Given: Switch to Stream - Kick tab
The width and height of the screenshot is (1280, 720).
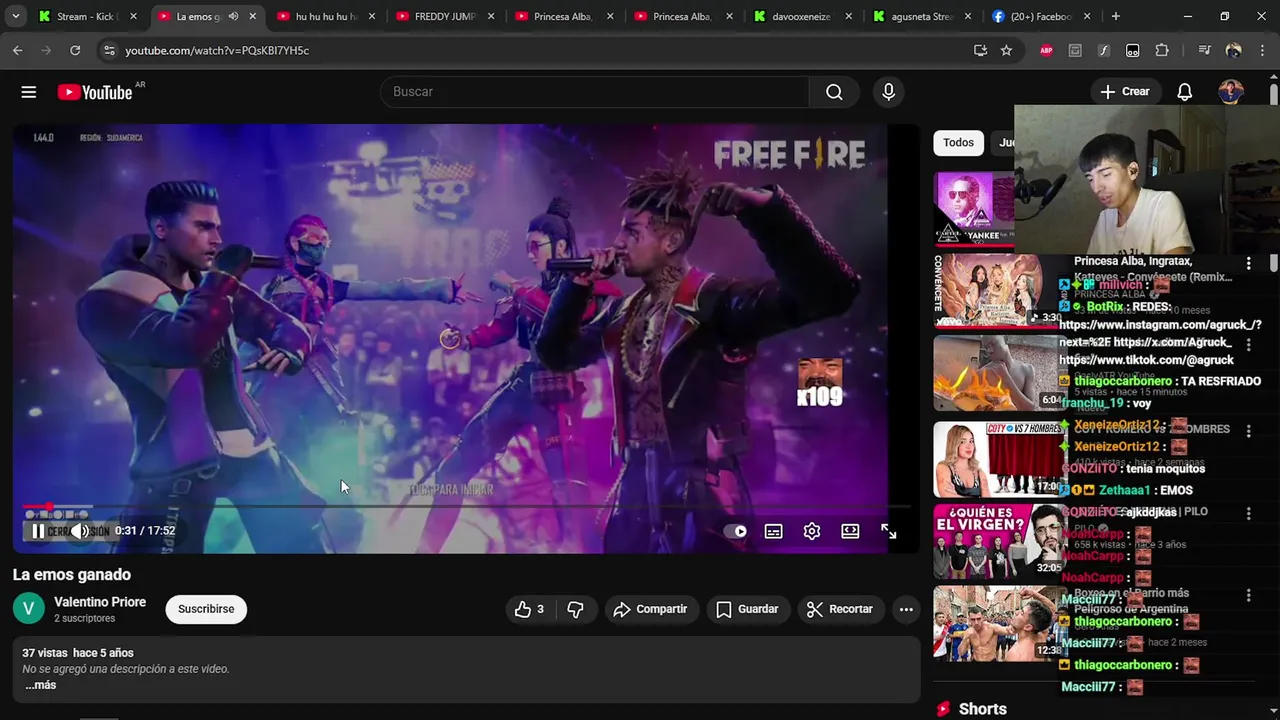Looking at the screenshot, I should coord(86,16).
